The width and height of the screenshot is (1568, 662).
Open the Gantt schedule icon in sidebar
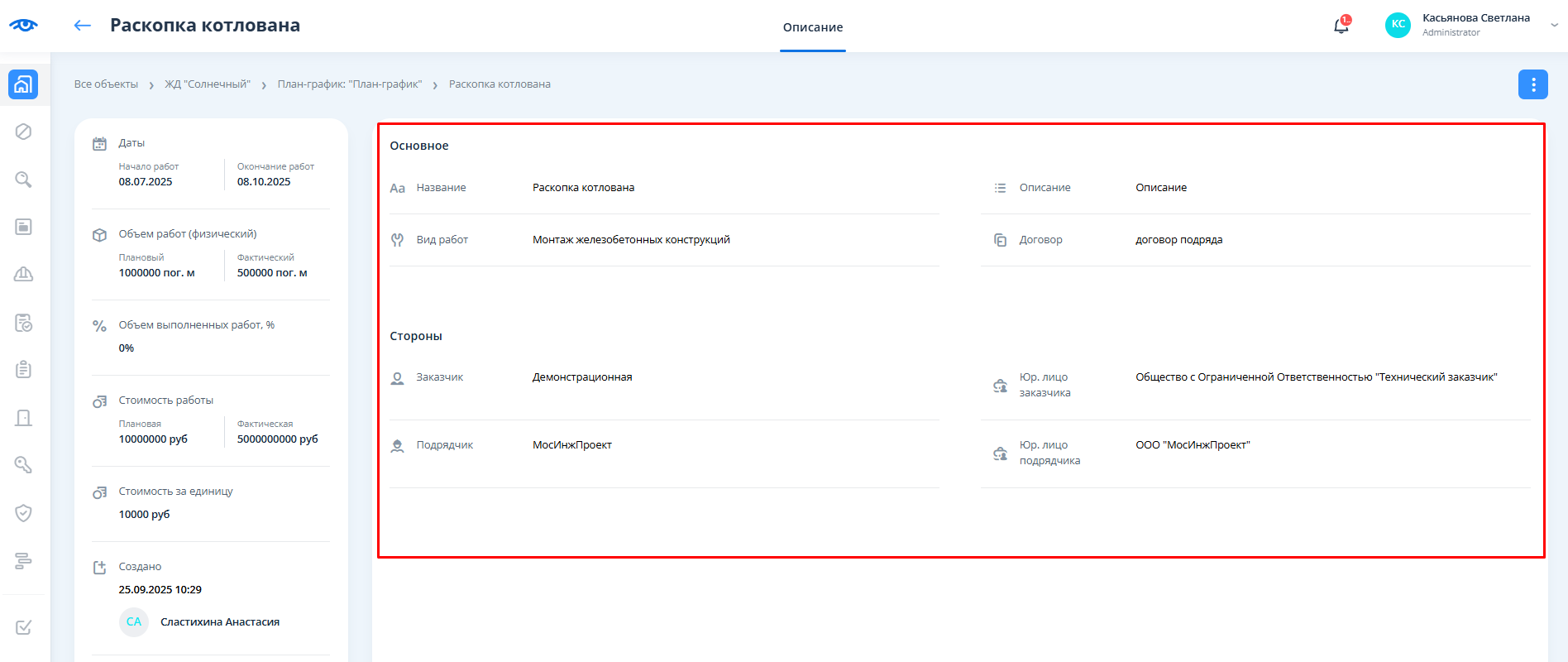(x=23, y=561)
